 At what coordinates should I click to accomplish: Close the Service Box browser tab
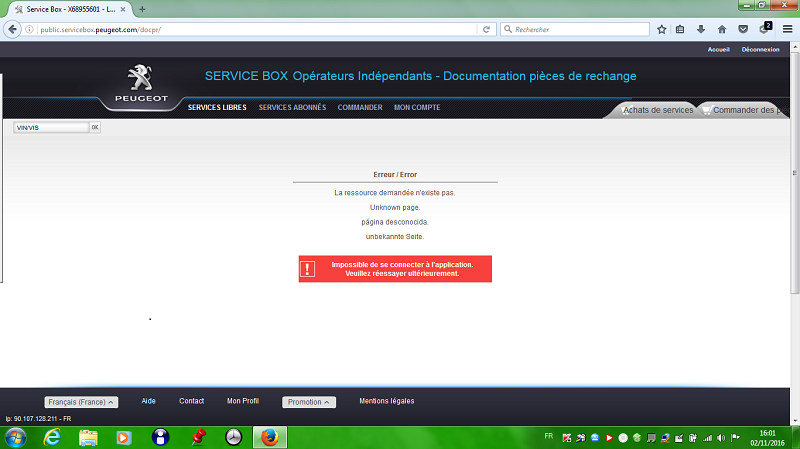123,9
